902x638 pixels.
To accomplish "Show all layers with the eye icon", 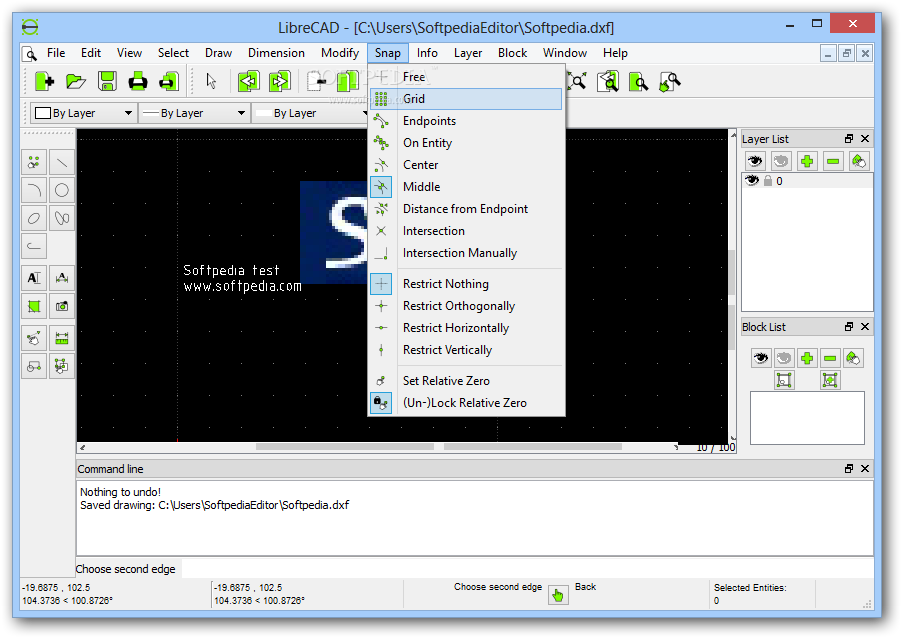I will (x=755, y=161).
